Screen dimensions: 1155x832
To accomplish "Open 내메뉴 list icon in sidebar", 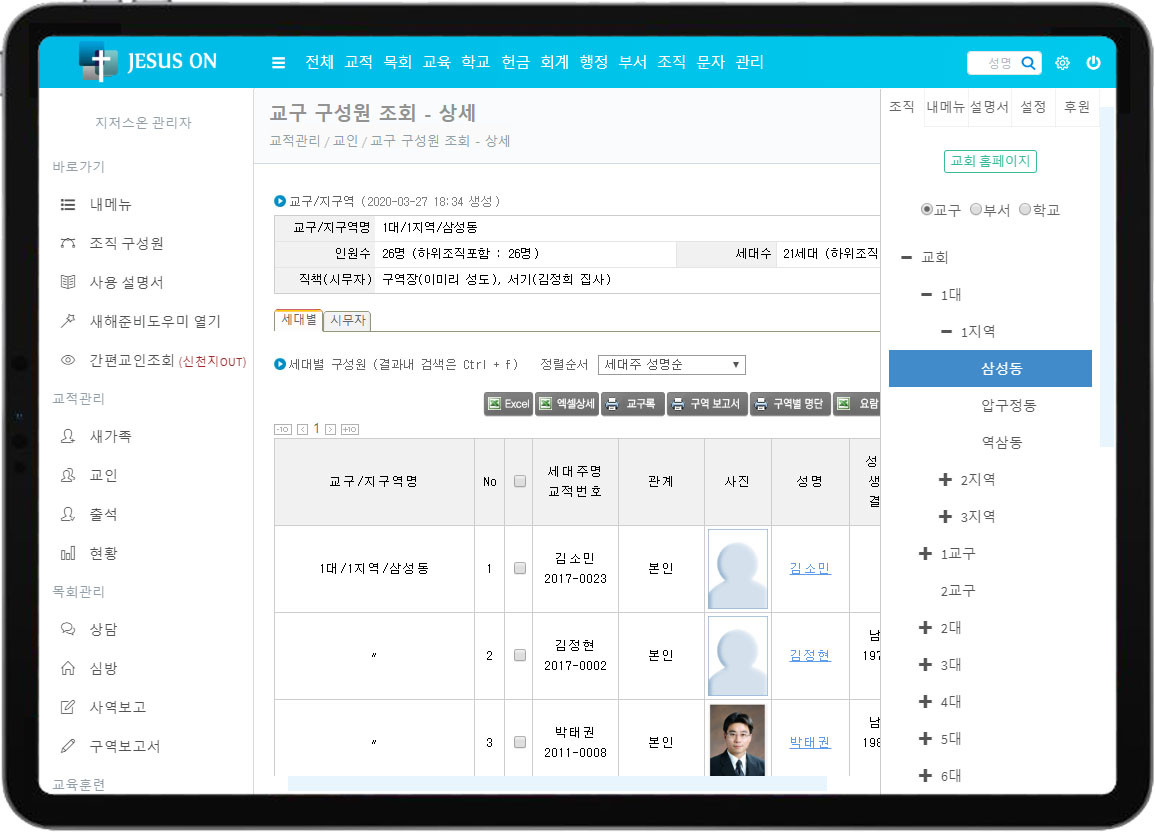I will pos(68,204).
